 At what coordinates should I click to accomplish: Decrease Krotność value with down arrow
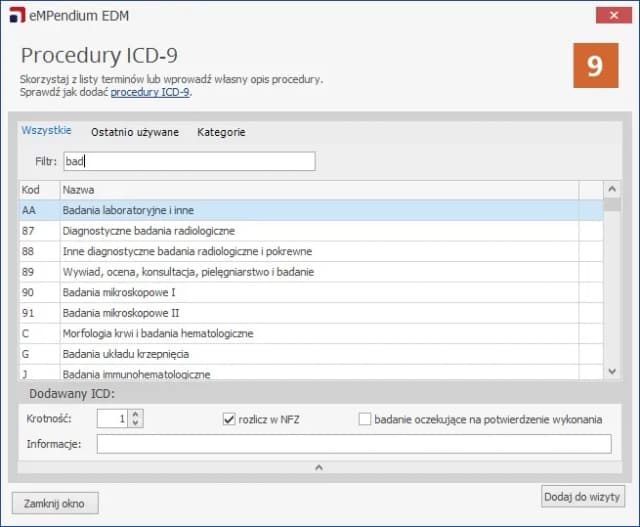point(137,424)
